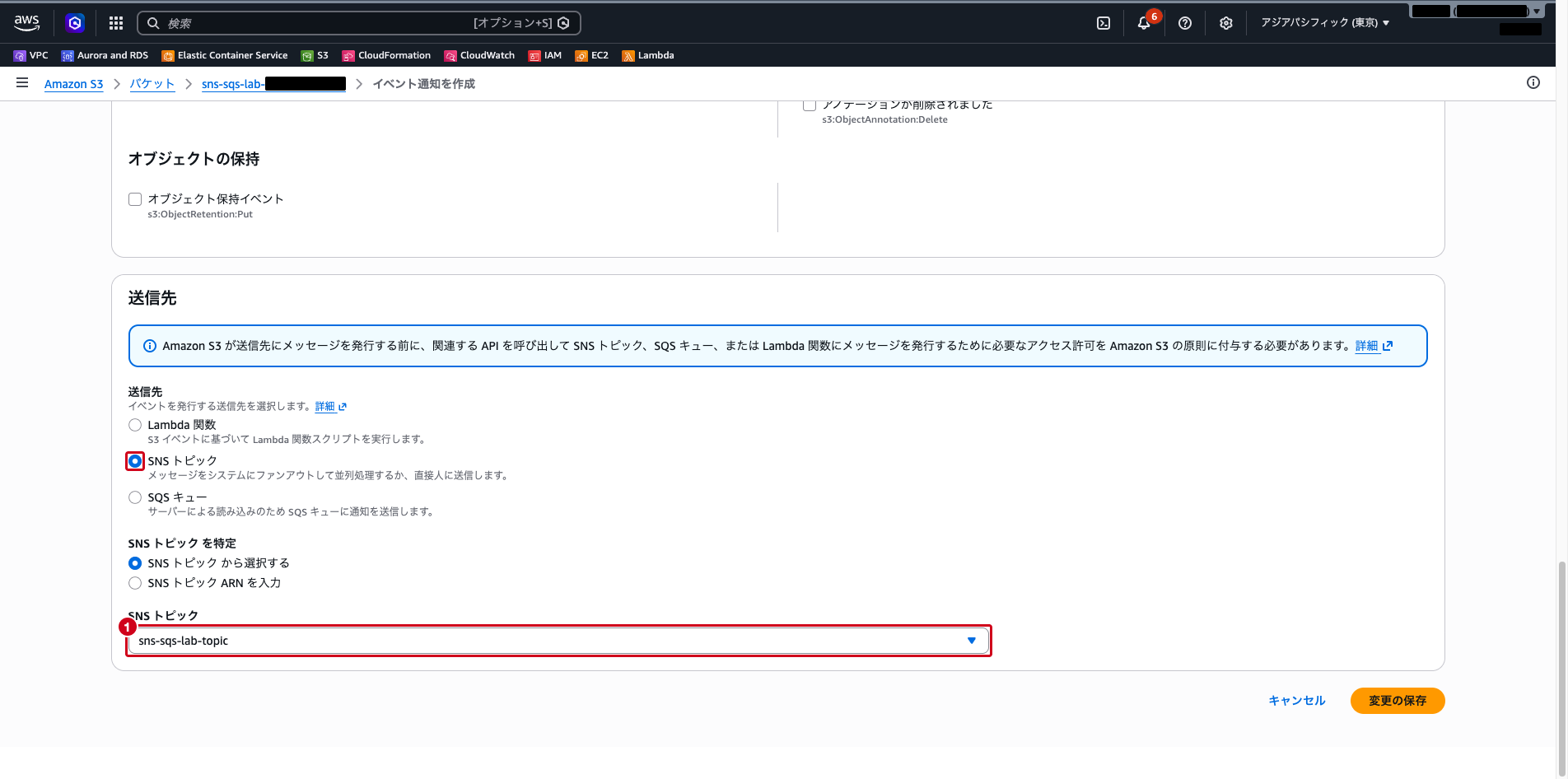Open the Lambda shortcut
Screen dimensions: 1568x779
[648, 55]
